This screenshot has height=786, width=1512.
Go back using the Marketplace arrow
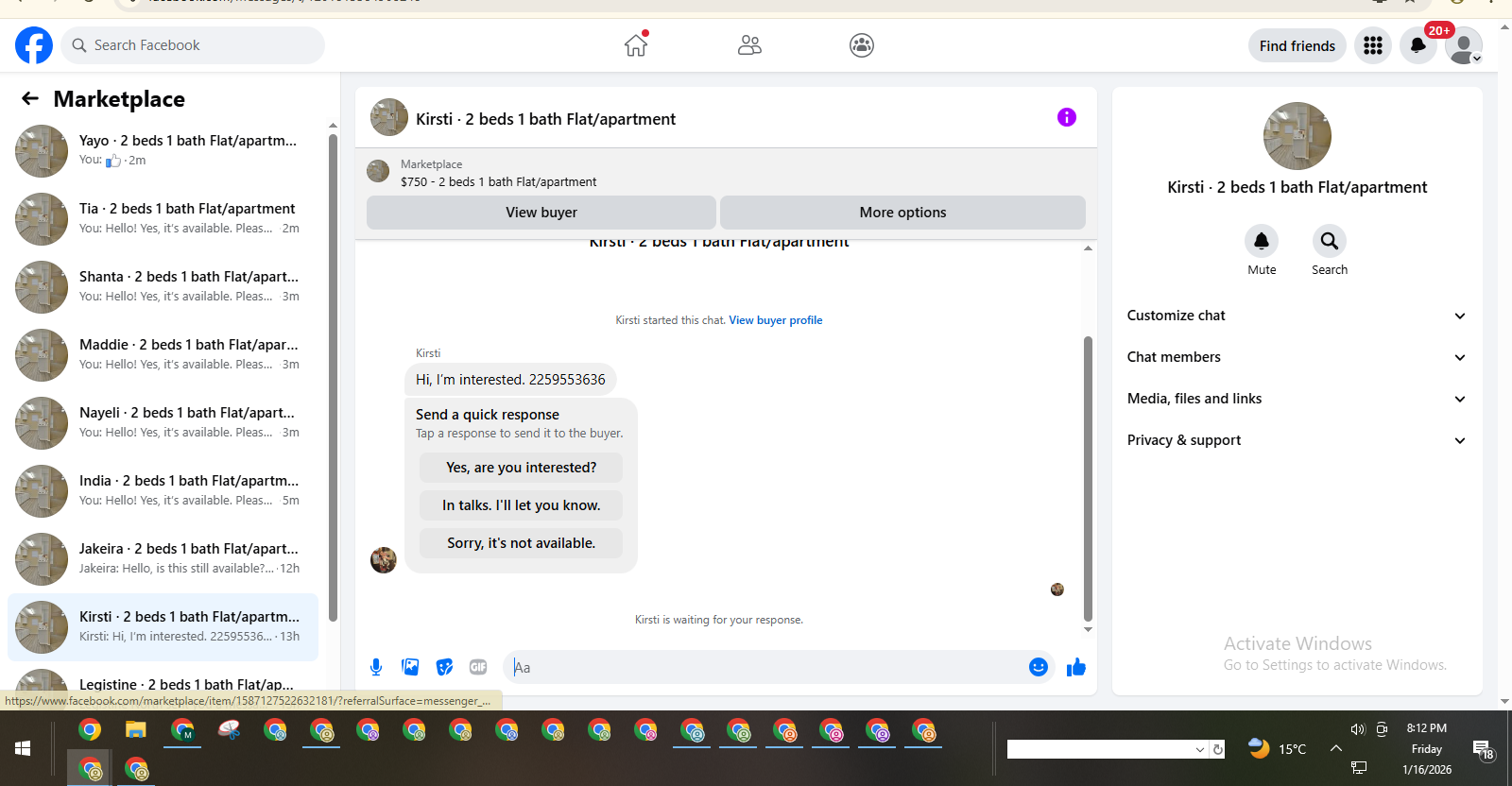pyautogui.click(x=30, y=98)
